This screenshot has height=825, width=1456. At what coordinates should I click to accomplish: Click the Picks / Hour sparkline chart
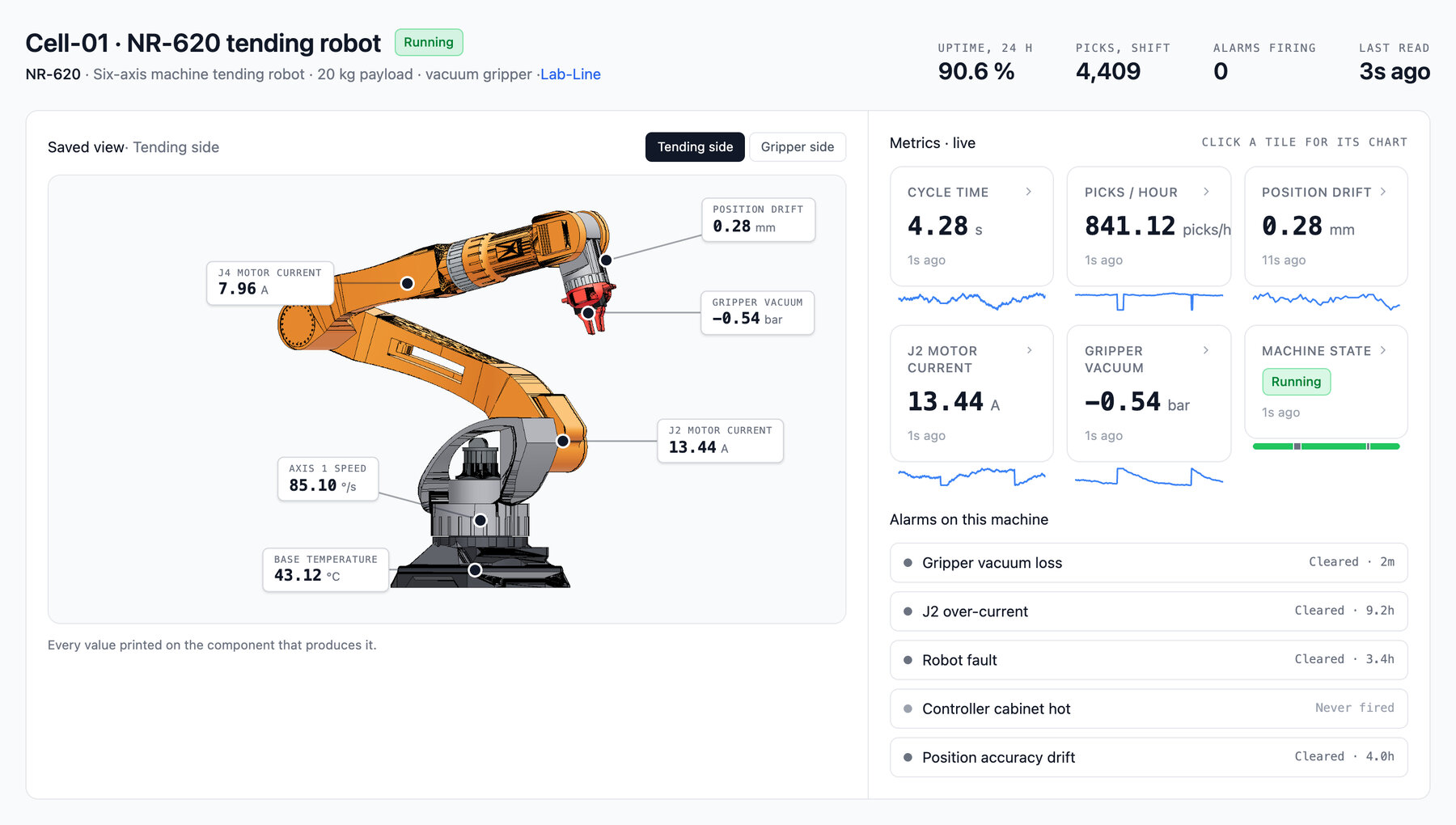1149,301
